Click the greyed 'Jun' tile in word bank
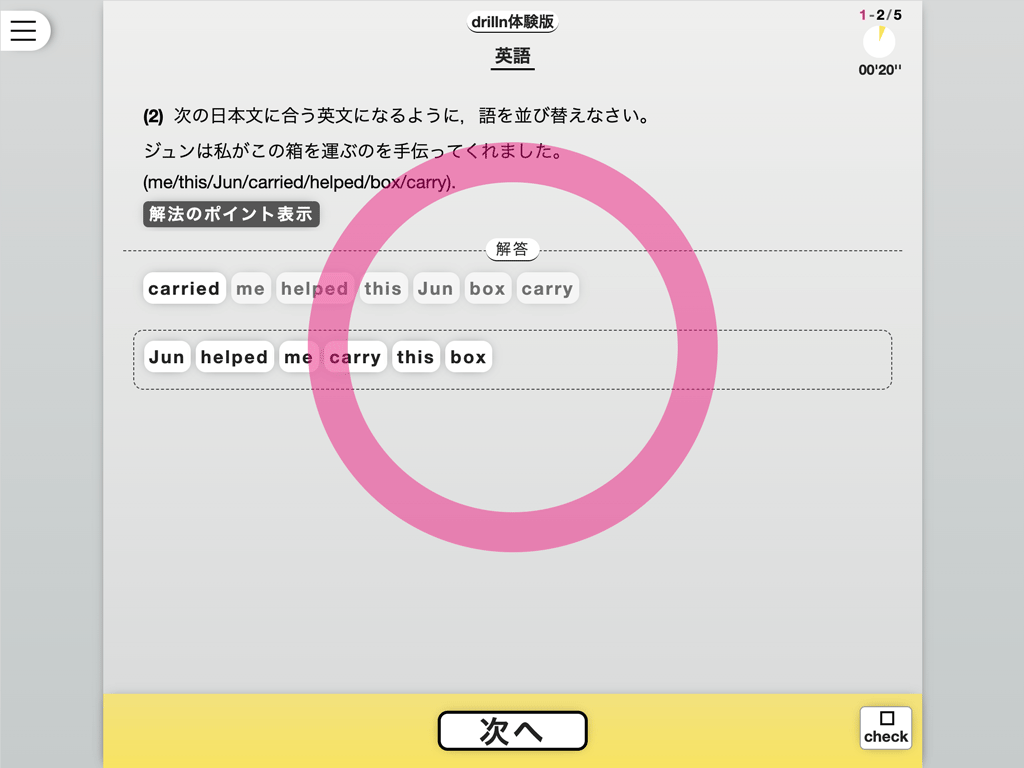The width and height of the screenshot is (1024, 768). [x=435, y=289]
